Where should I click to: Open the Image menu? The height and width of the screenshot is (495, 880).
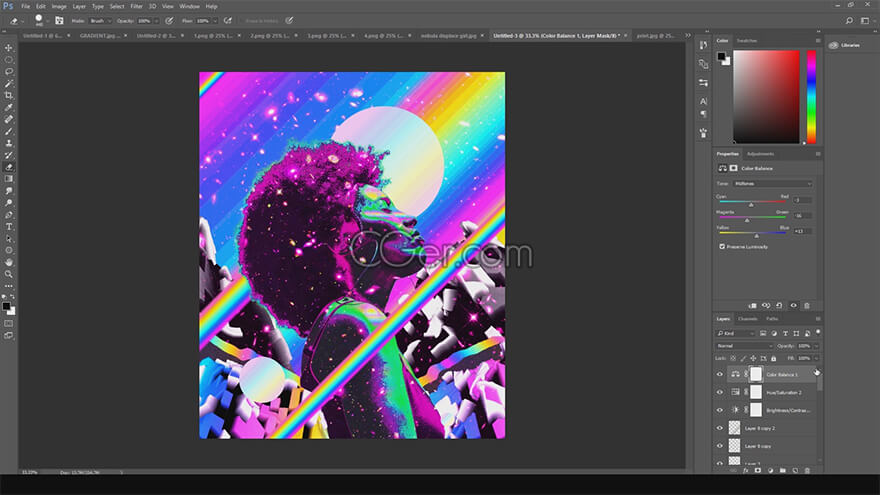(59, 6)
